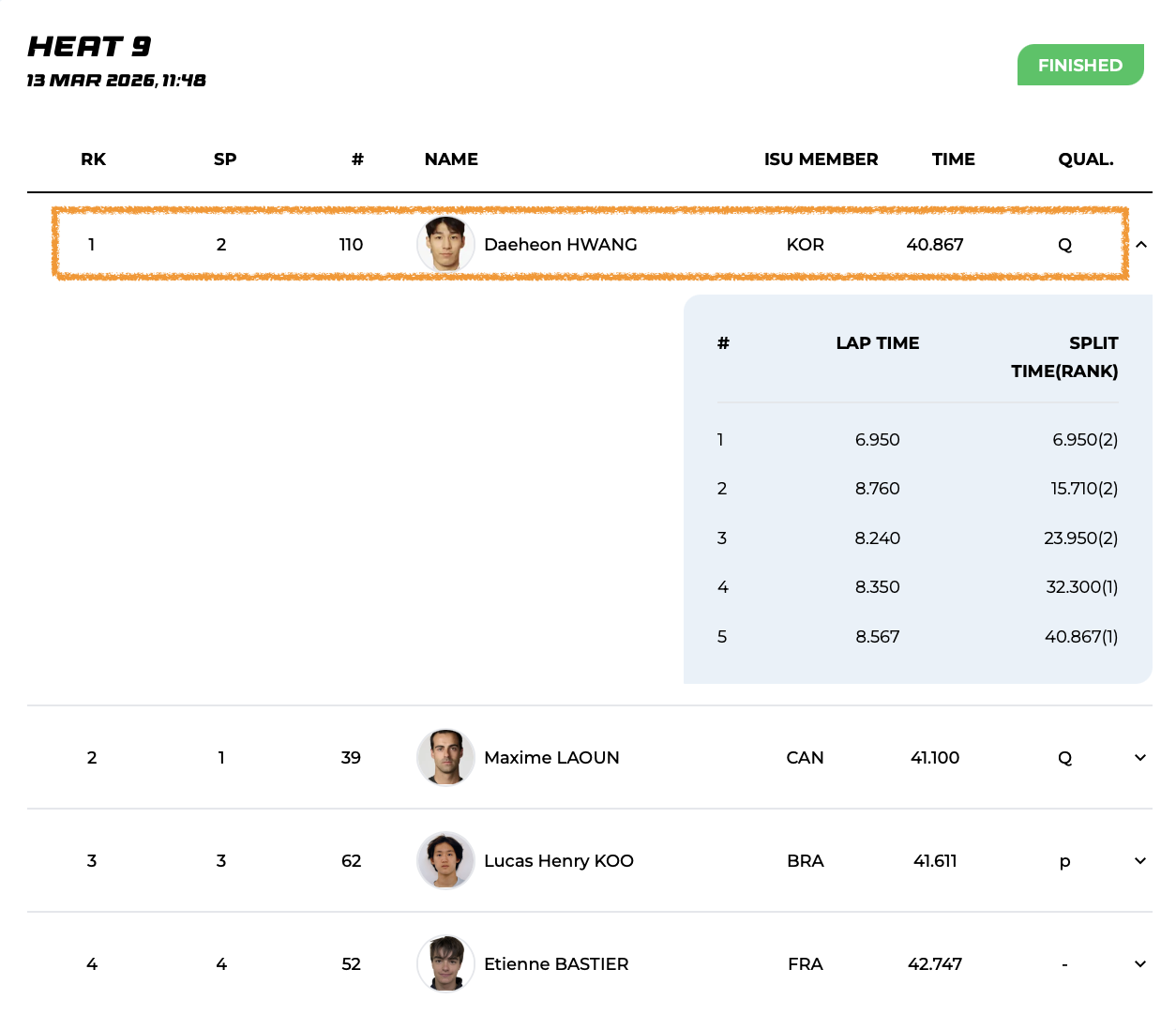
Task: Click the HEAT 9 title
Action: [x=89, y=46]
